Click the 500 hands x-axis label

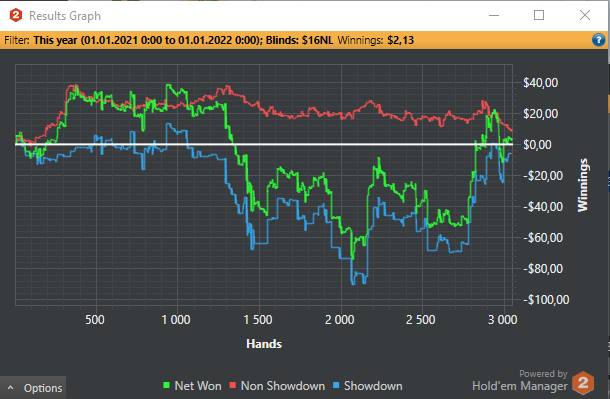click(x=95, y=320)
